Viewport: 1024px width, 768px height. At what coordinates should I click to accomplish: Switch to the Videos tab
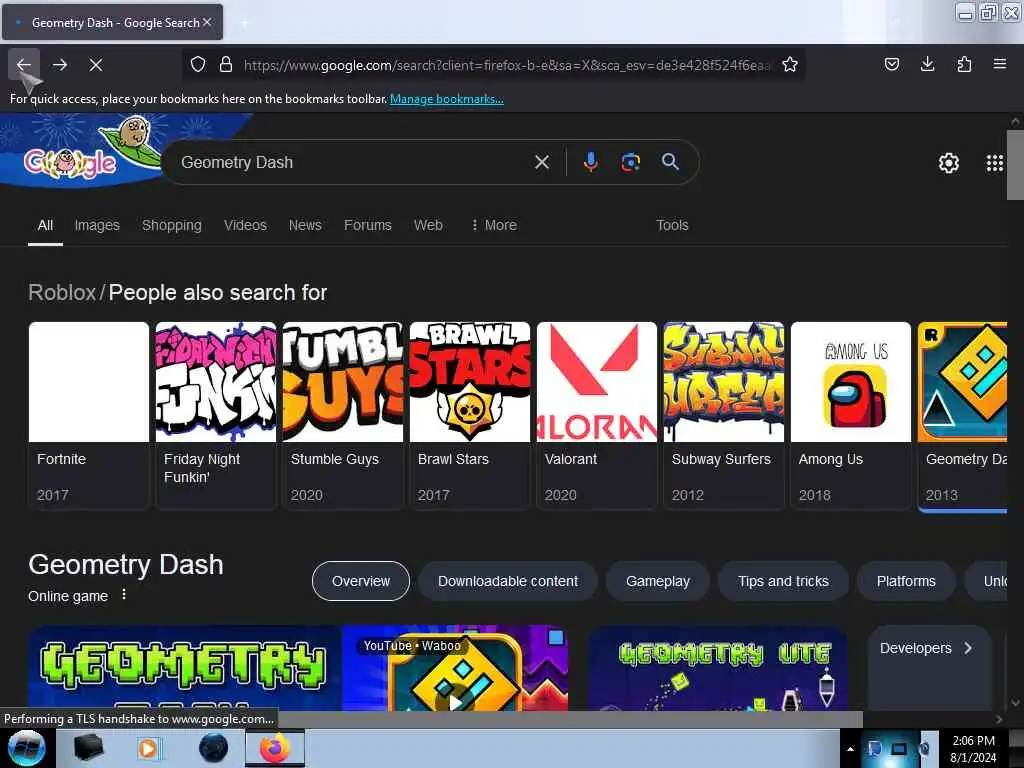click(246, 225)
